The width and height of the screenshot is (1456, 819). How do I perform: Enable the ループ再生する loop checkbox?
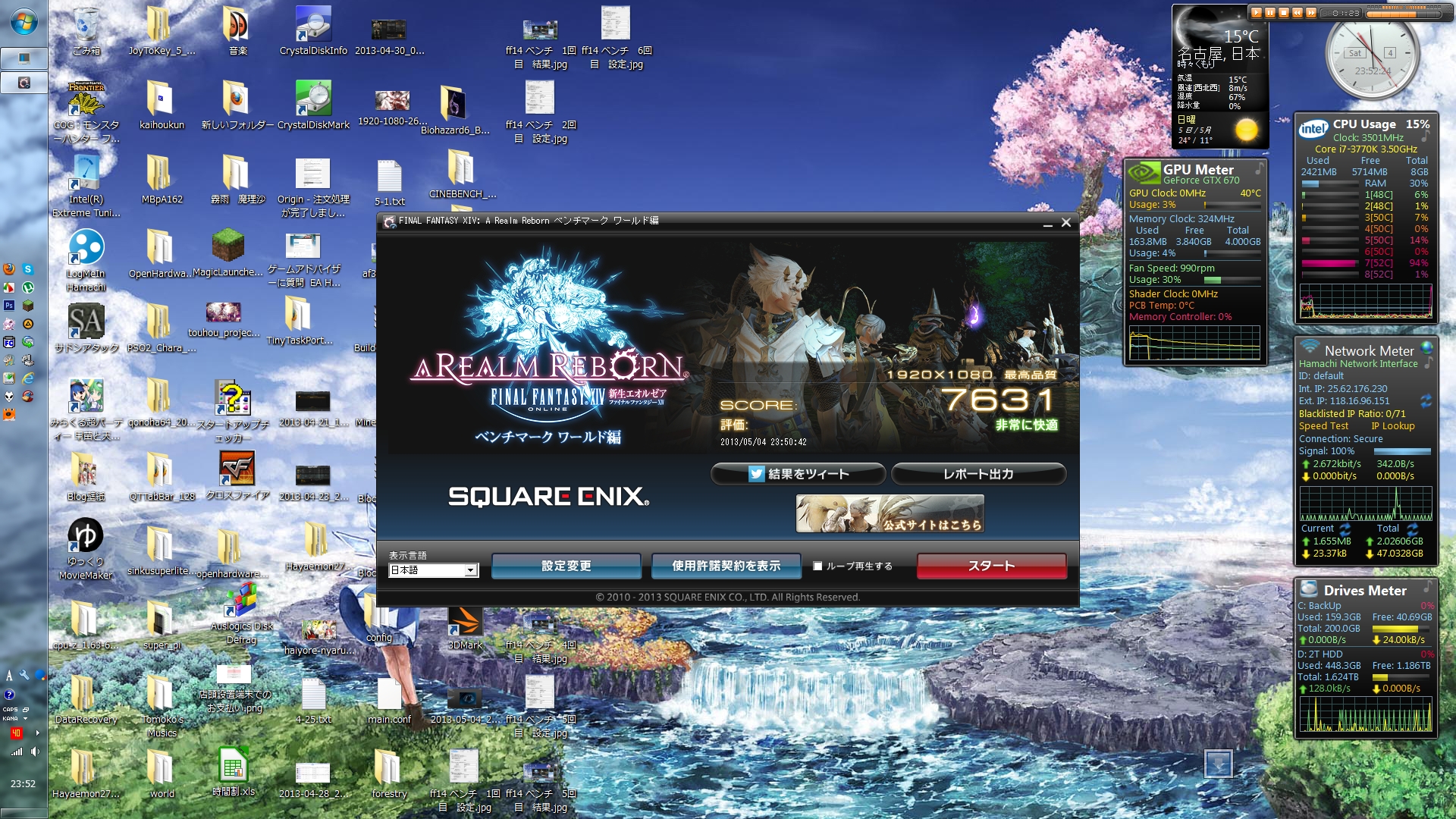[x=817, y=566]
